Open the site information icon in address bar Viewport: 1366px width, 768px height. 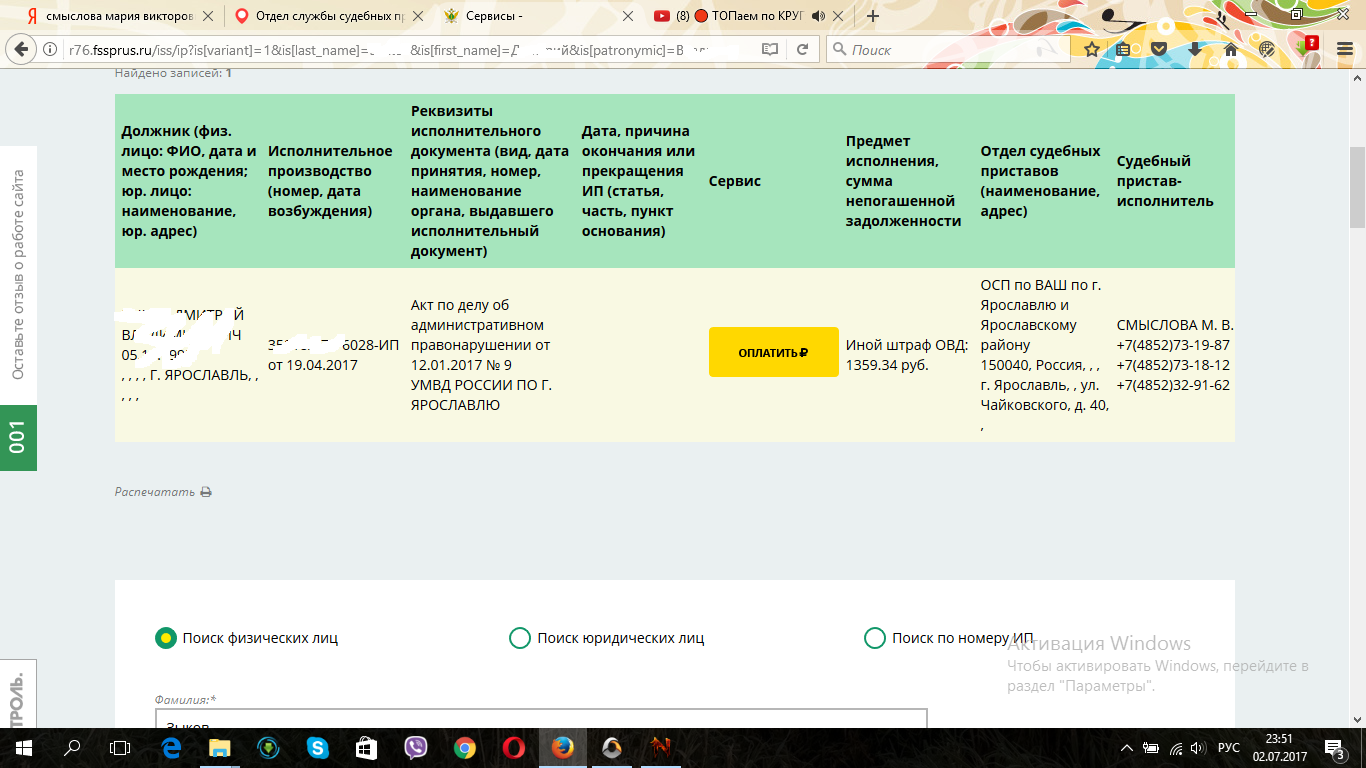(50, 49)
